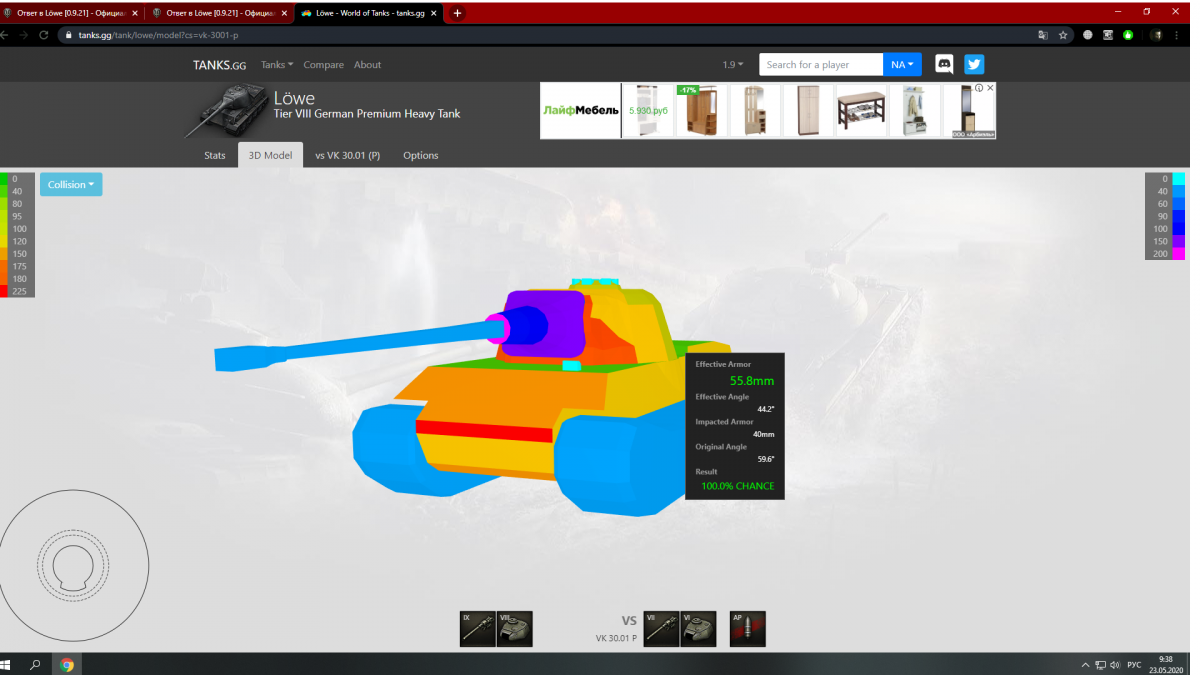Open the volume tray icon
Viewport: 1200px width, 675px height.
pyautogui.click(x=1115, y=664)
